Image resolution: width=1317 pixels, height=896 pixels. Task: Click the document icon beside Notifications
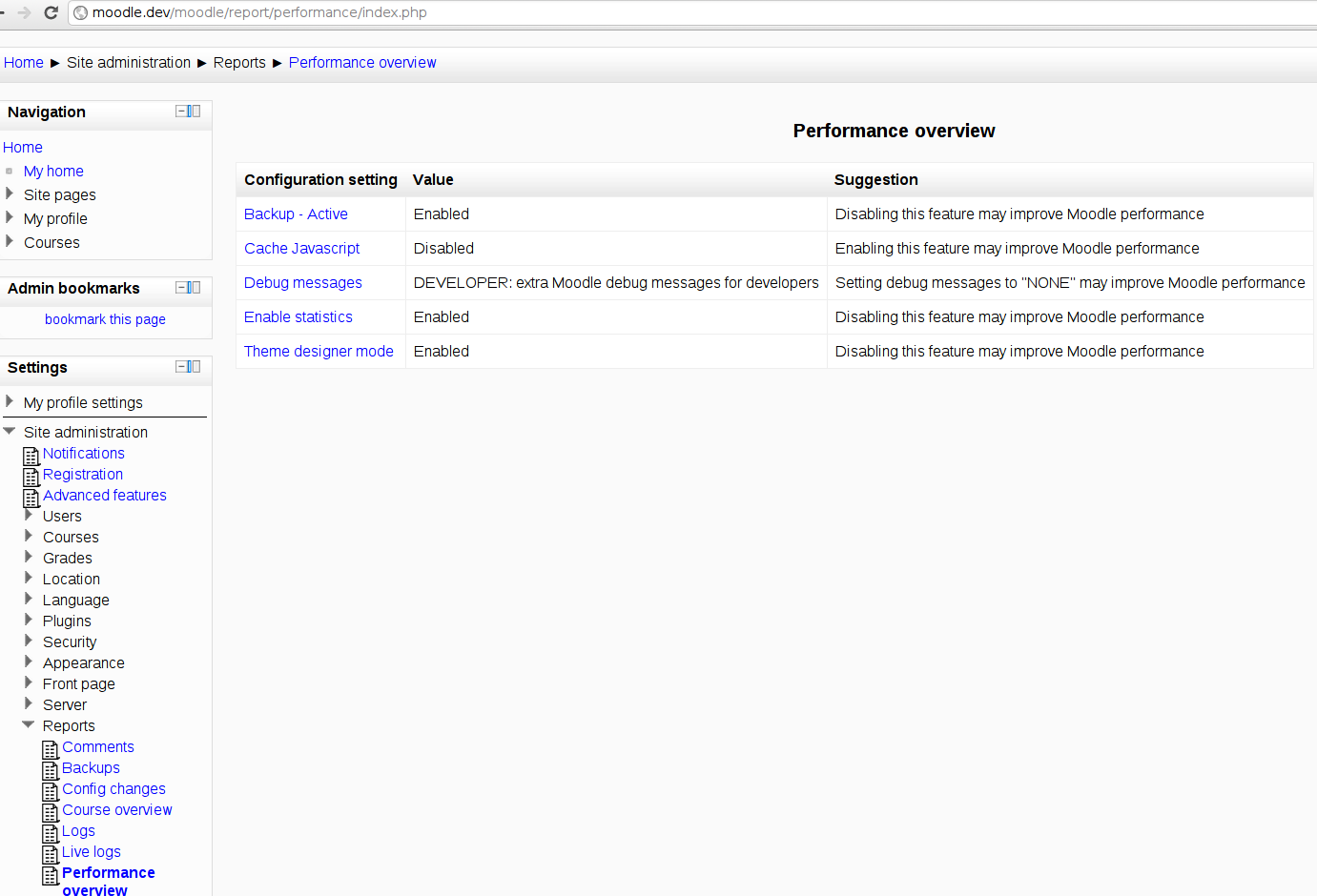pyautogui.click(x=31, y=456)
